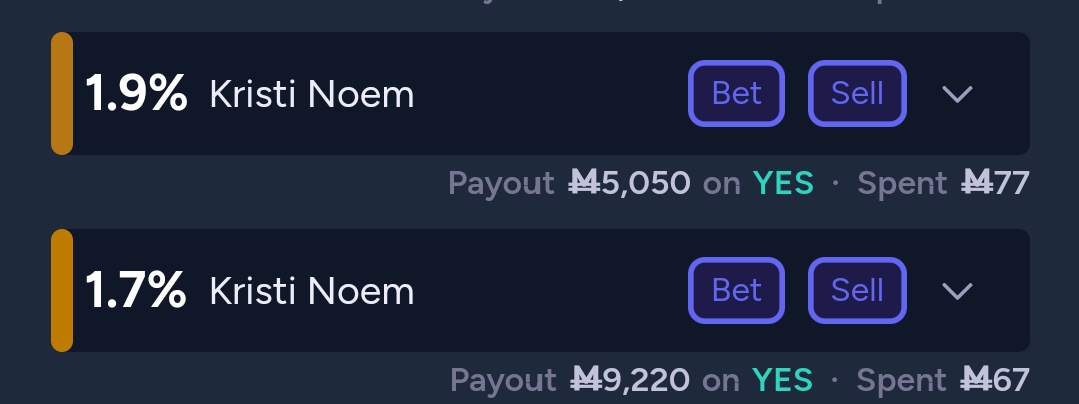Click the Spent Ṁ77 text

point(943,183)
